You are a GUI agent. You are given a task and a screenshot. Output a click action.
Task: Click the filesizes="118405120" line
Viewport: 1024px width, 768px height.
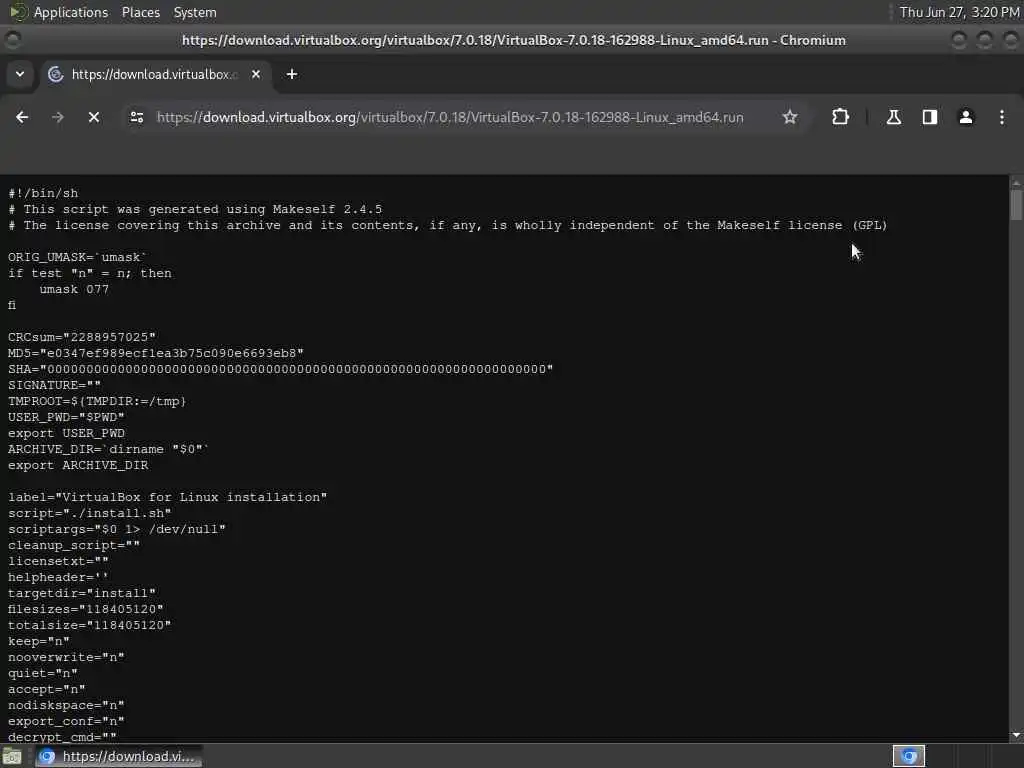[86, 609]
